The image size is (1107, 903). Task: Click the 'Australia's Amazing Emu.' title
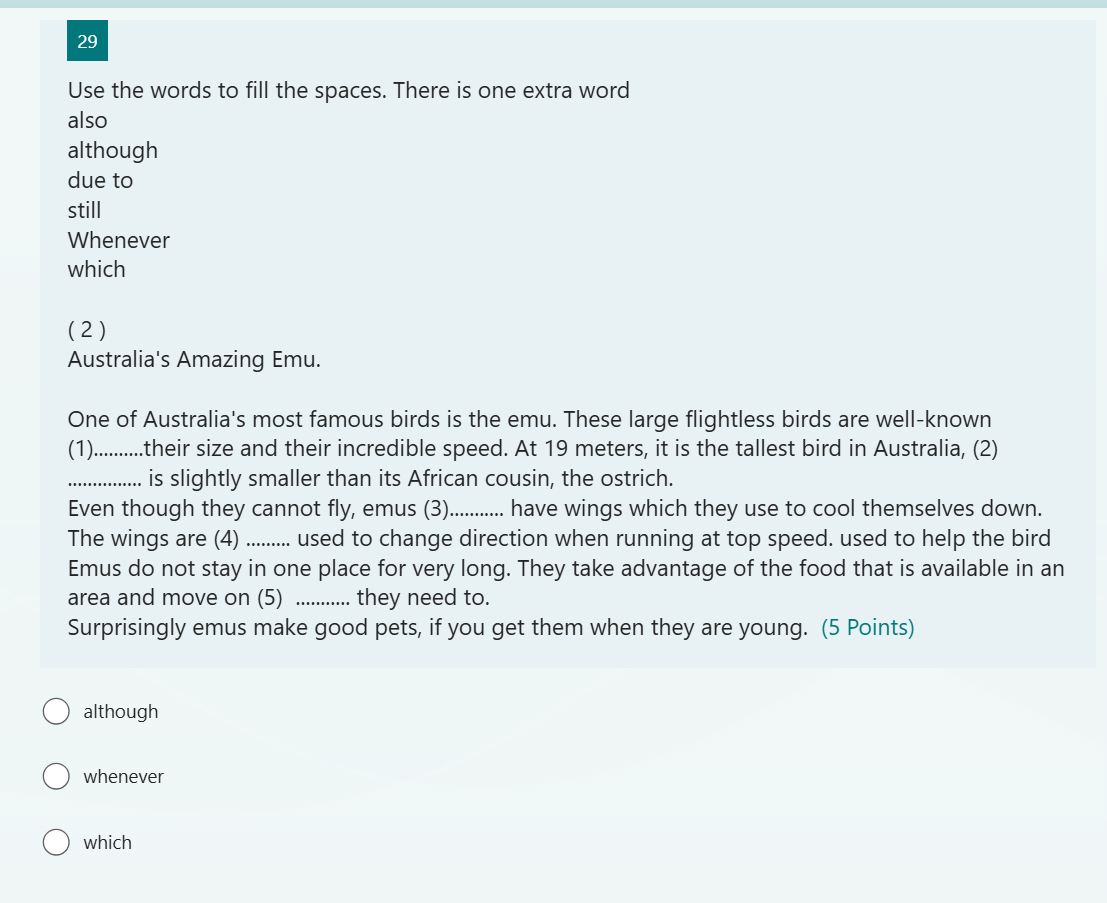194,359
